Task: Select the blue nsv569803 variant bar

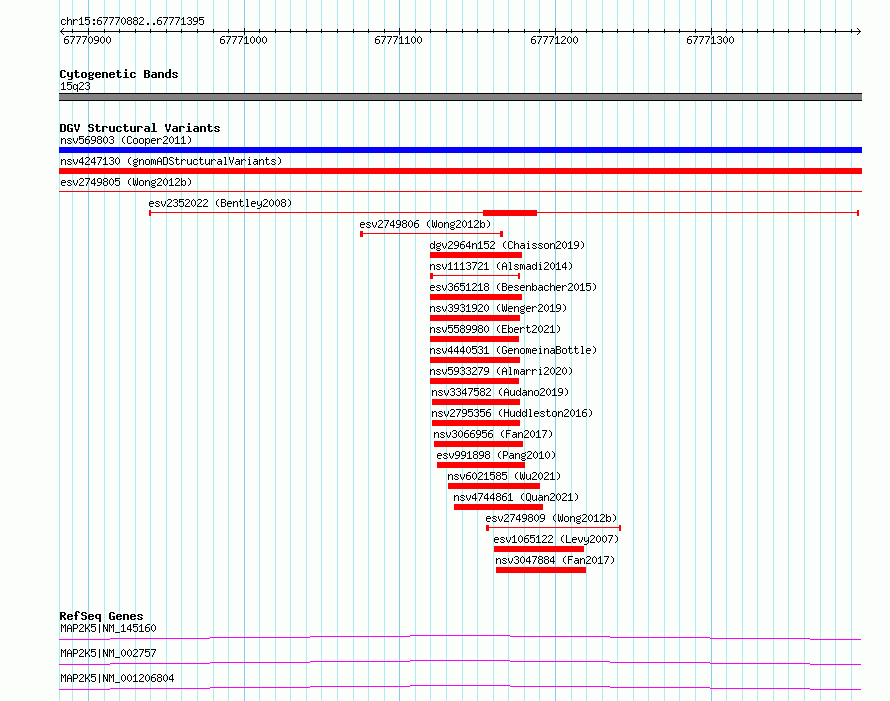Action: pos(460,150)
